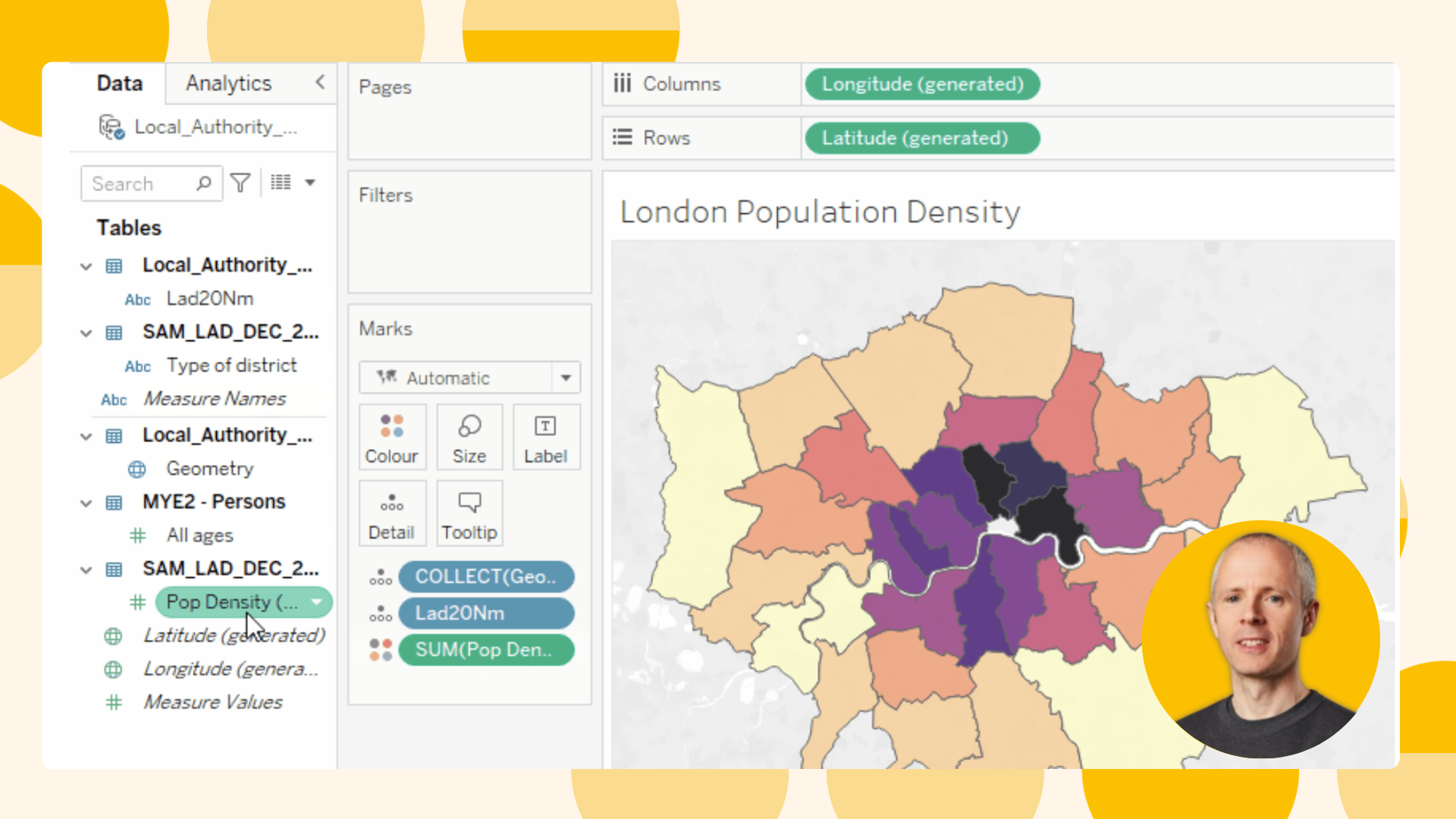
Task: Click the number icon beside All ages
Action: click(x=137, y=536)
